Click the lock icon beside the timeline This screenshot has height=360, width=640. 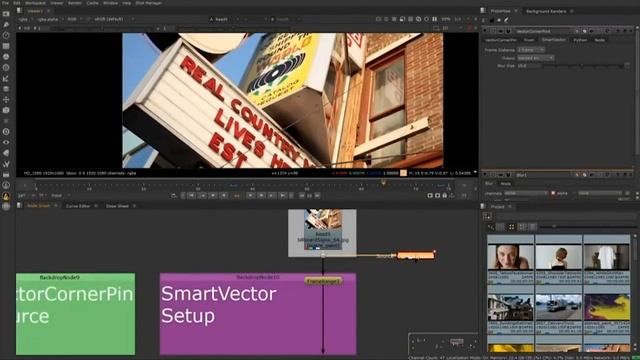pyautogui.click(x=444, y=196)
